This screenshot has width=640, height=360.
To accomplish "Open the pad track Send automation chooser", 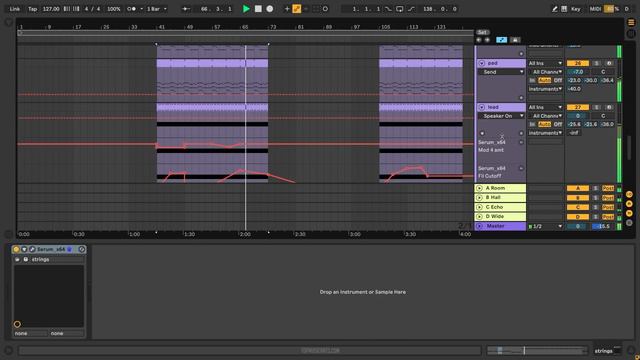I will [501, 72].
